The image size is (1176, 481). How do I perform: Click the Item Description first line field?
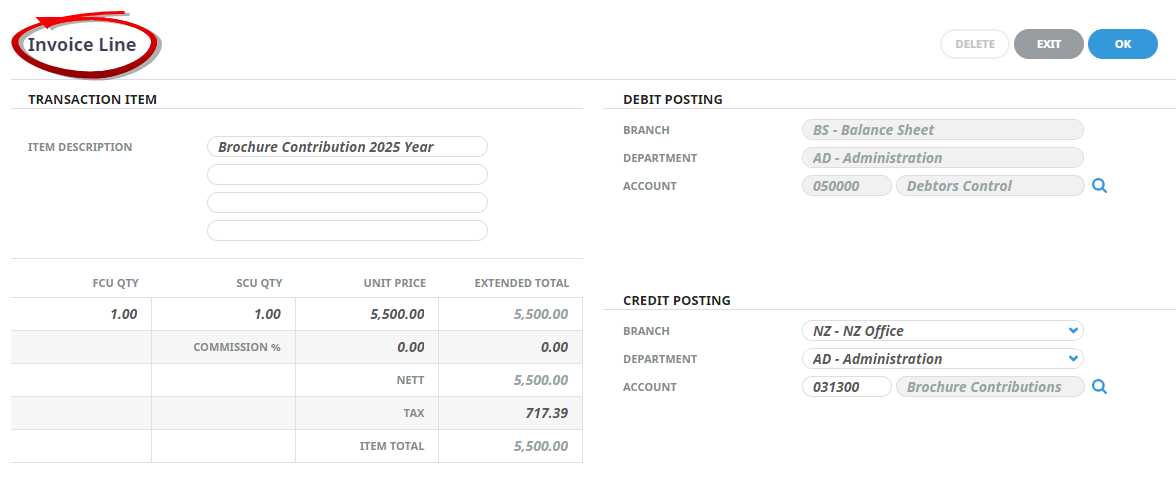pyautogui.click(x=347, y=147)
